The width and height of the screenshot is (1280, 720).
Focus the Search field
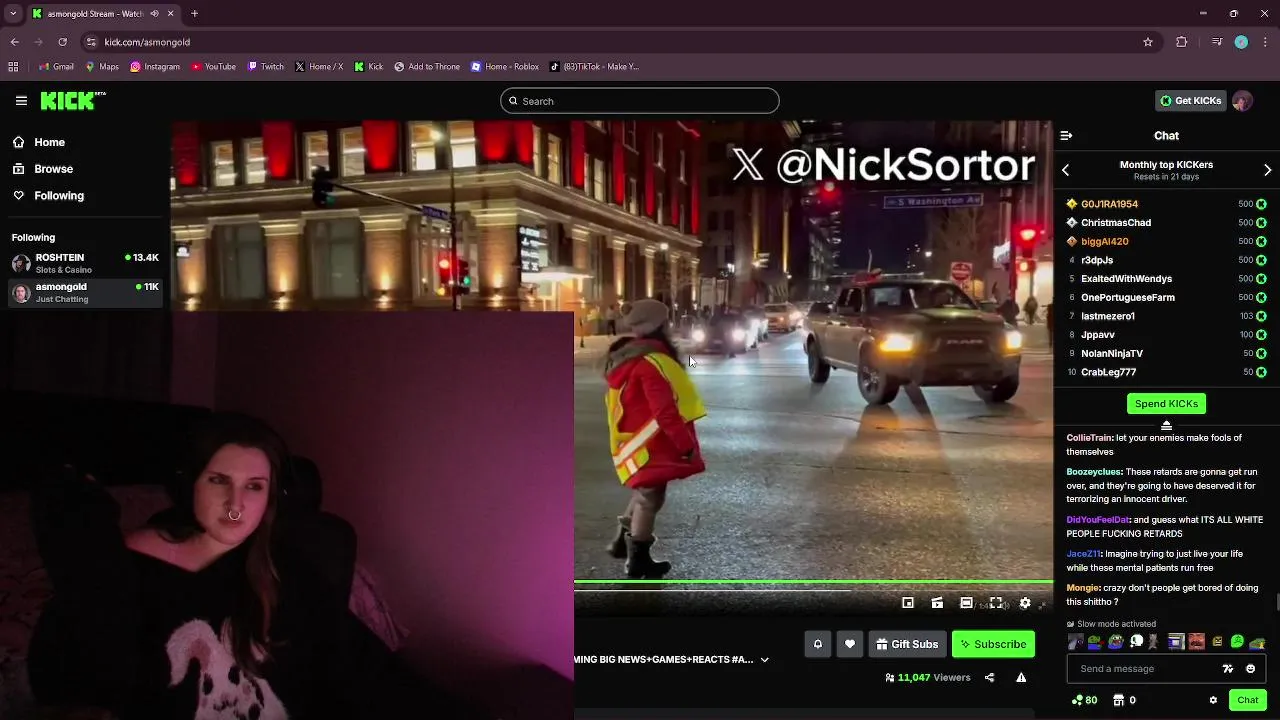click(640, 100)
